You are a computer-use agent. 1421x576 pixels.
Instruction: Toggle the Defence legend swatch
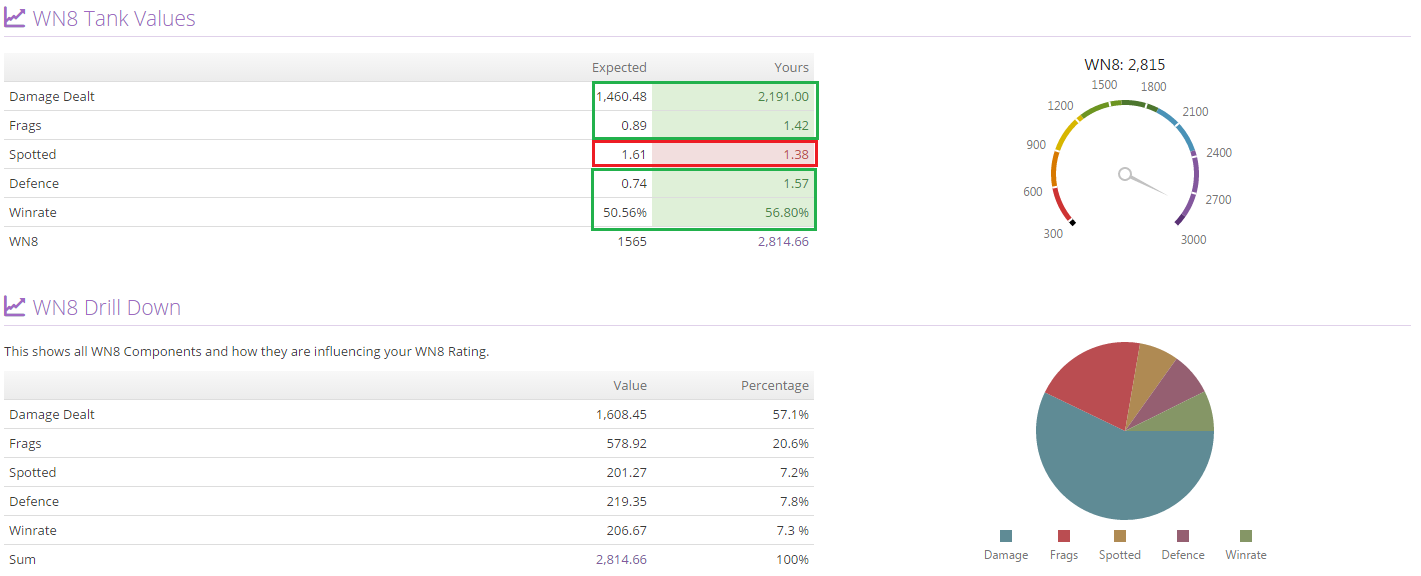pyautogui.click(x=1183, y=536)
